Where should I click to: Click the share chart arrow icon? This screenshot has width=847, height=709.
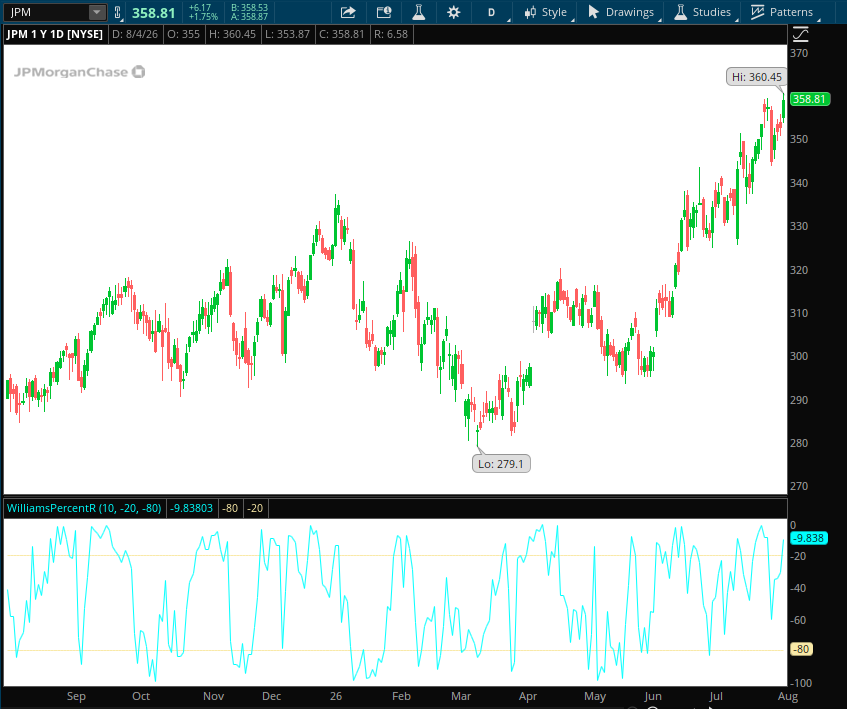[348, 12]
